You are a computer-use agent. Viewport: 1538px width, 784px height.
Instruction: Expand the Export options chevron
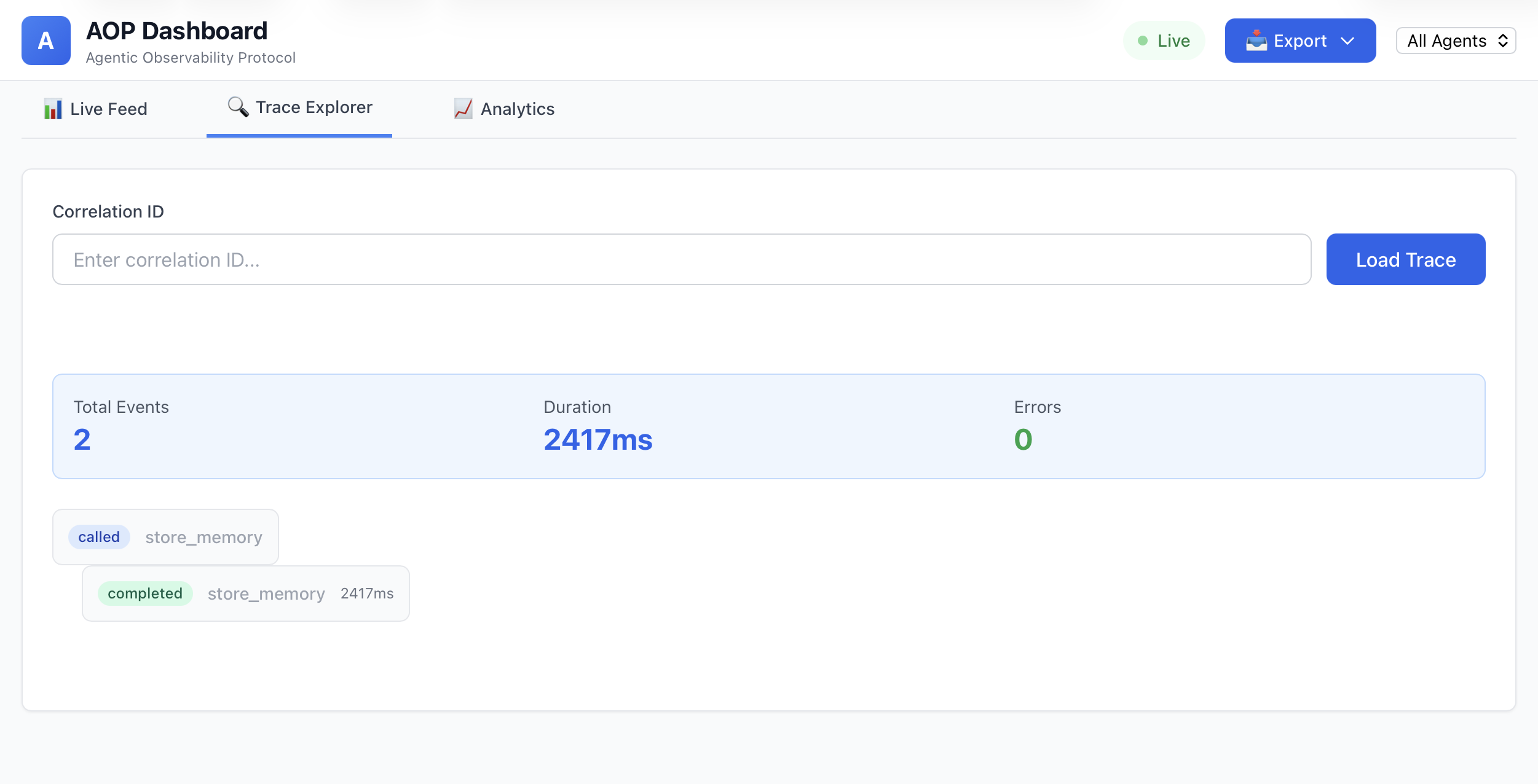click(1348, 41)
